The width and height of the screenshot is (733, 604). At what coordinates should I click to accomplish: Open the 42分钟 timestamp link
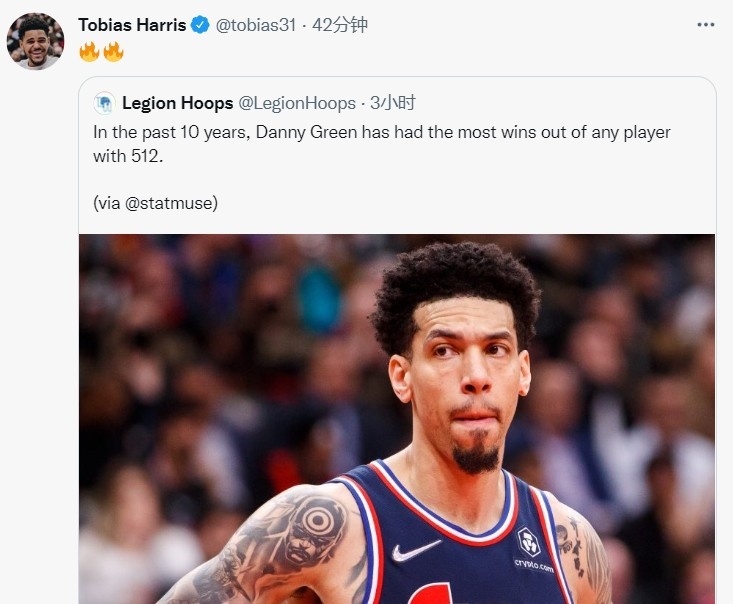click(x=339, y=25)
